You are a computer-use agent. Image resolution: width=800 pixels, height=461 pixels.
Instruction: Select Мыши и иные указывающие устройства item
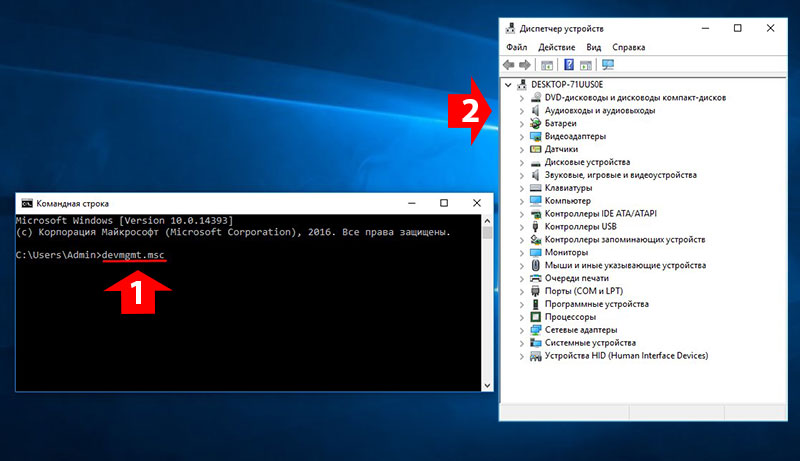coord(625,265)
